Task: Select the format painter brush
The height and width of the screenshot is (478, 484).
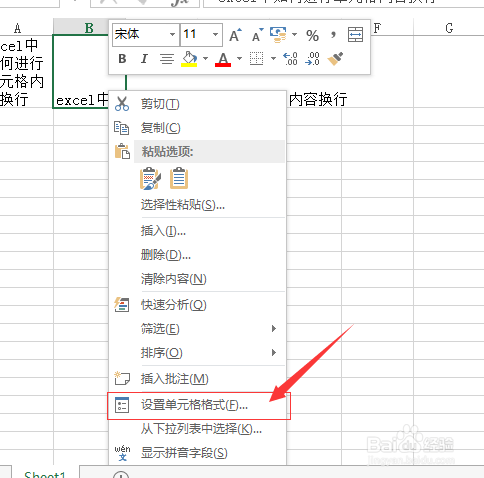Action: click(335, 59)
